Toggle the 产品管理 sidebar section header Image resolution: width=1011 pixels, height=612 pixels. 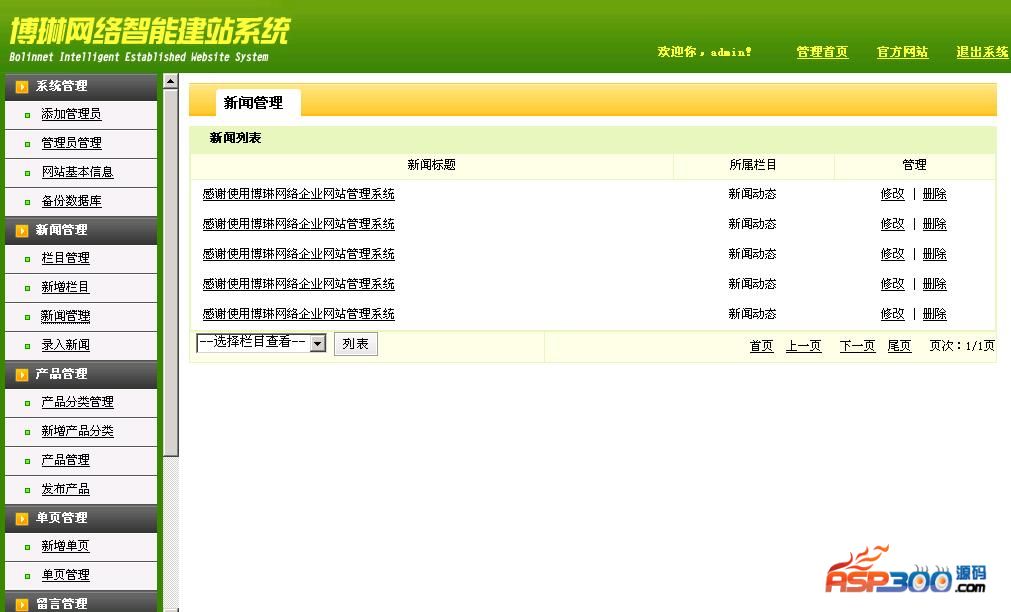click(81, 374)
